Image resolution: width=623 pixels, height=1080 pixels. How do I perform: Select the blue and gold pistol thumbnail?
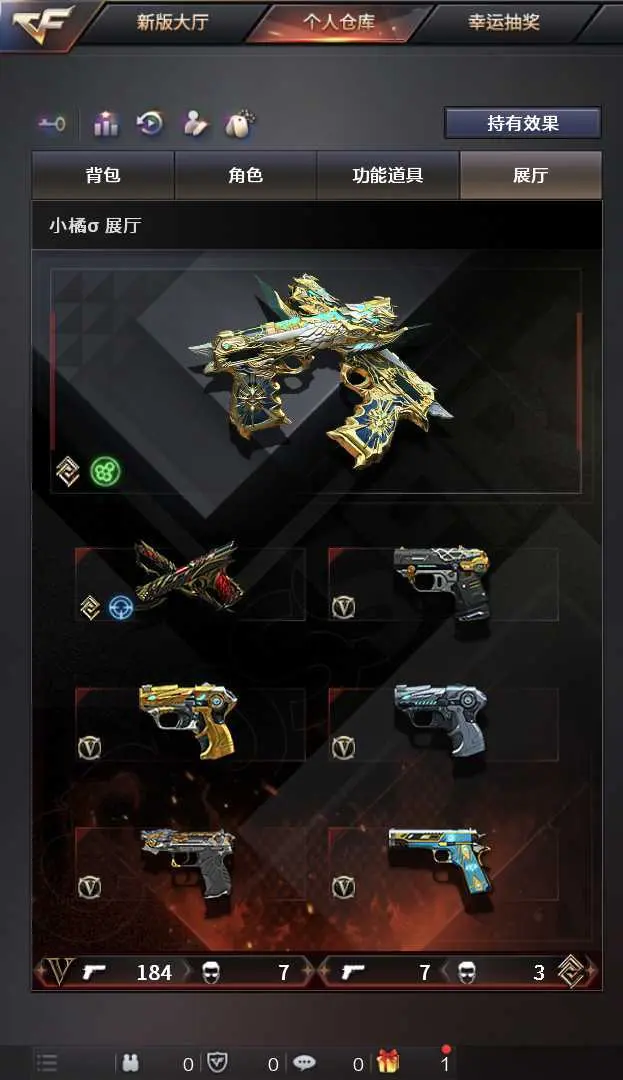point(443,863)
